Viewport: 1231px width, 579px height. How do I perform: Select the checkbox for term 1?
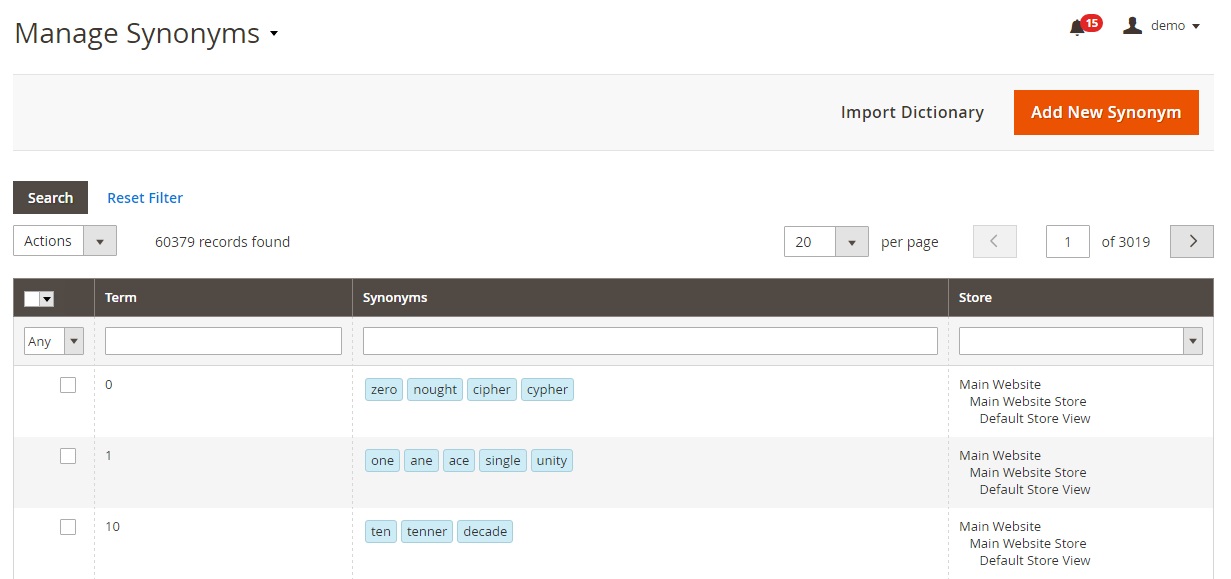(68, 456)
